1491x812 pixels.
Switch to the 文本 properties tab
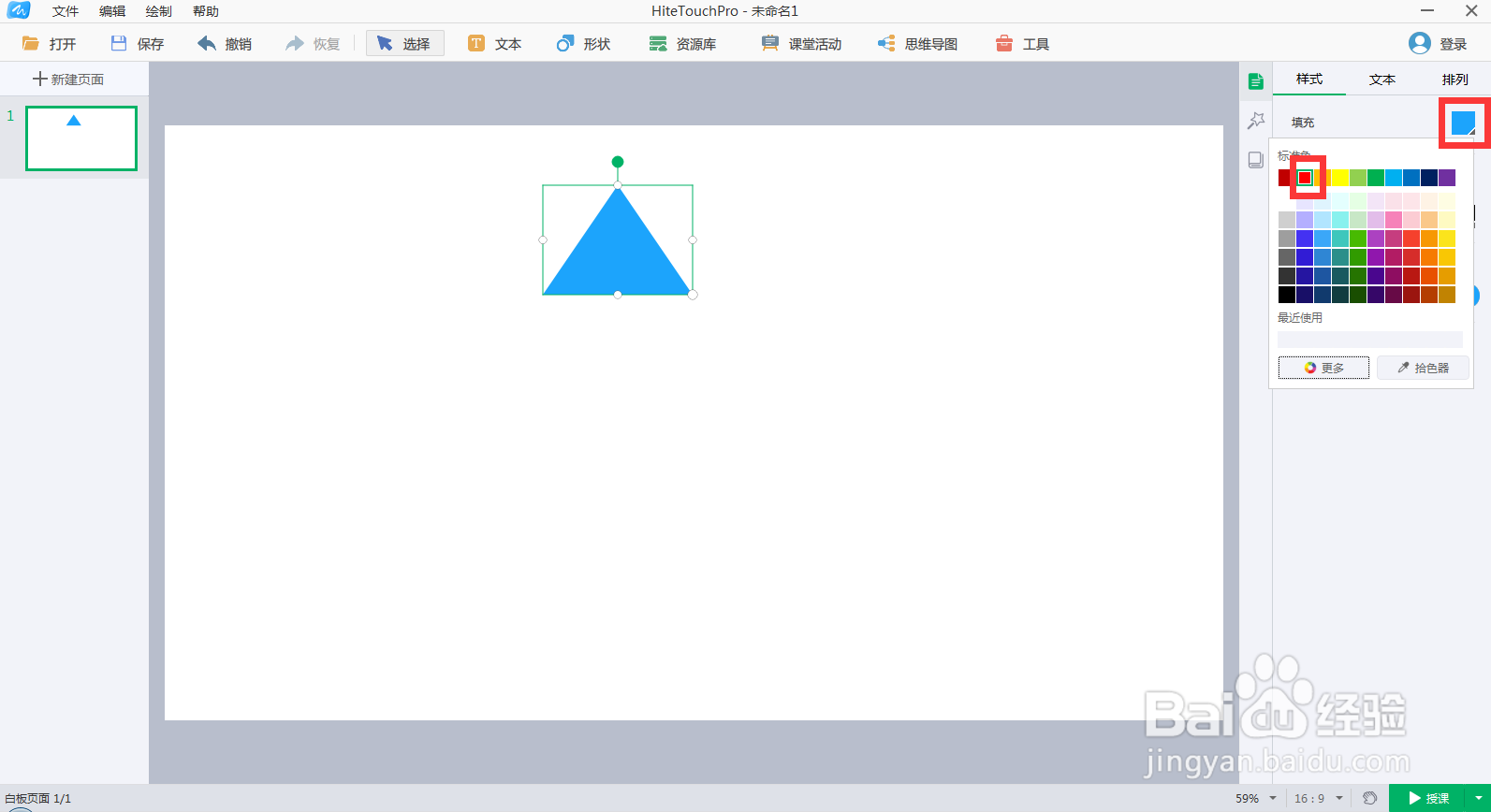tap(1382, 80)
